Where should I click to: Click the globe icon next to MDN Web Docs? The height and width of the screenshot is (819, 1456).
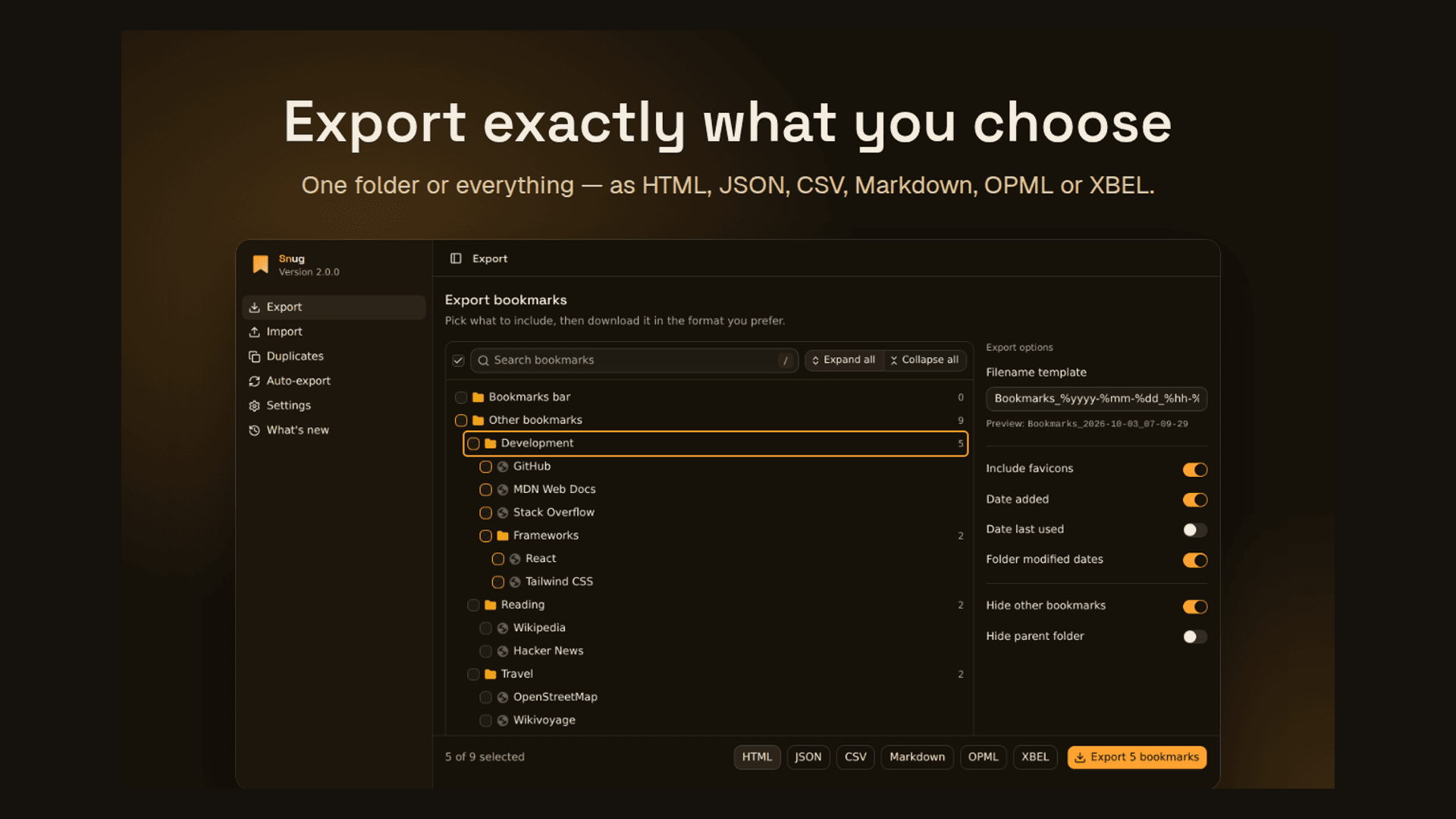pos(503,490)
